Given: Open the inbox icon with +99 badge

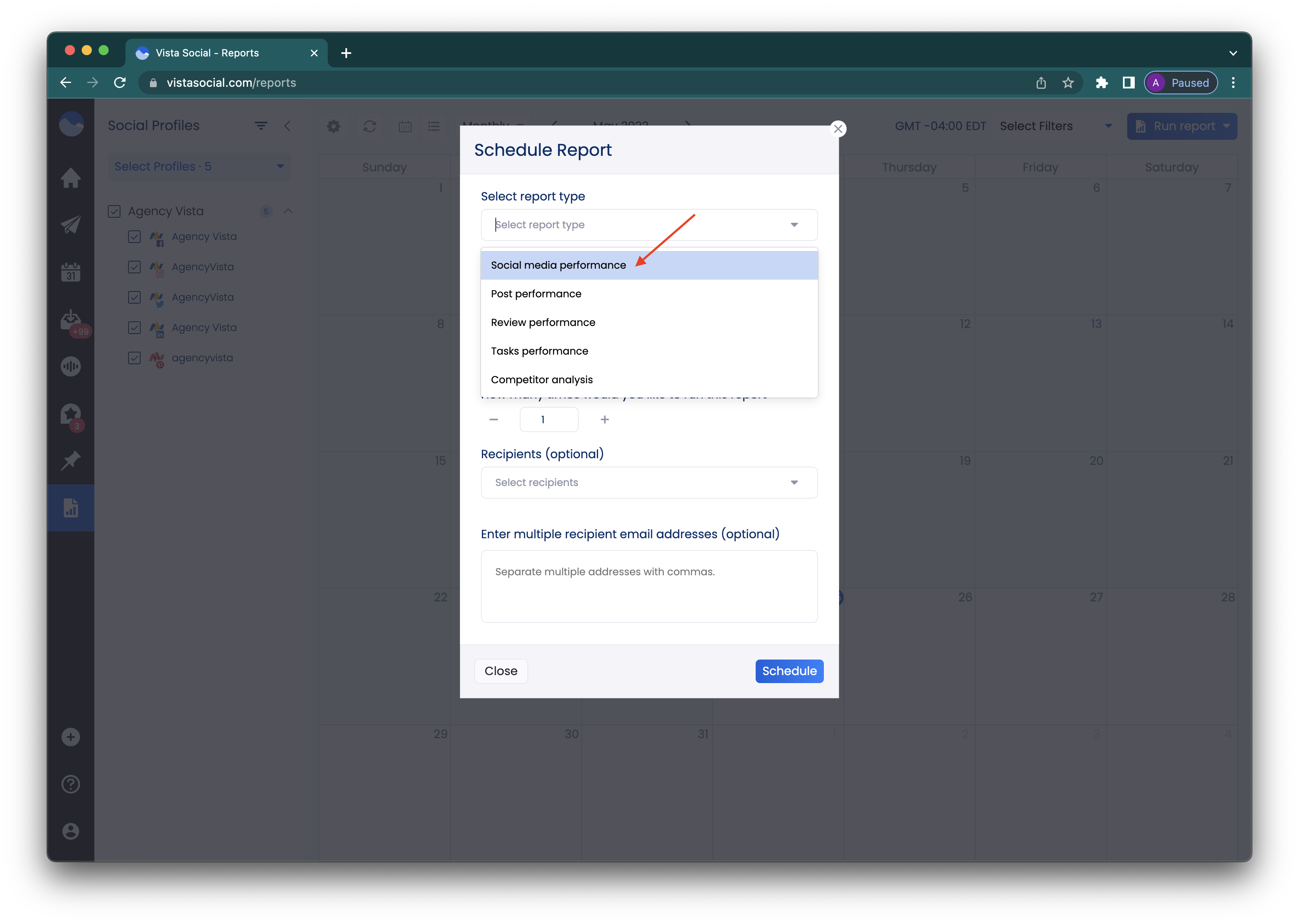Looking at the screenshot, I should coord(71,320).
